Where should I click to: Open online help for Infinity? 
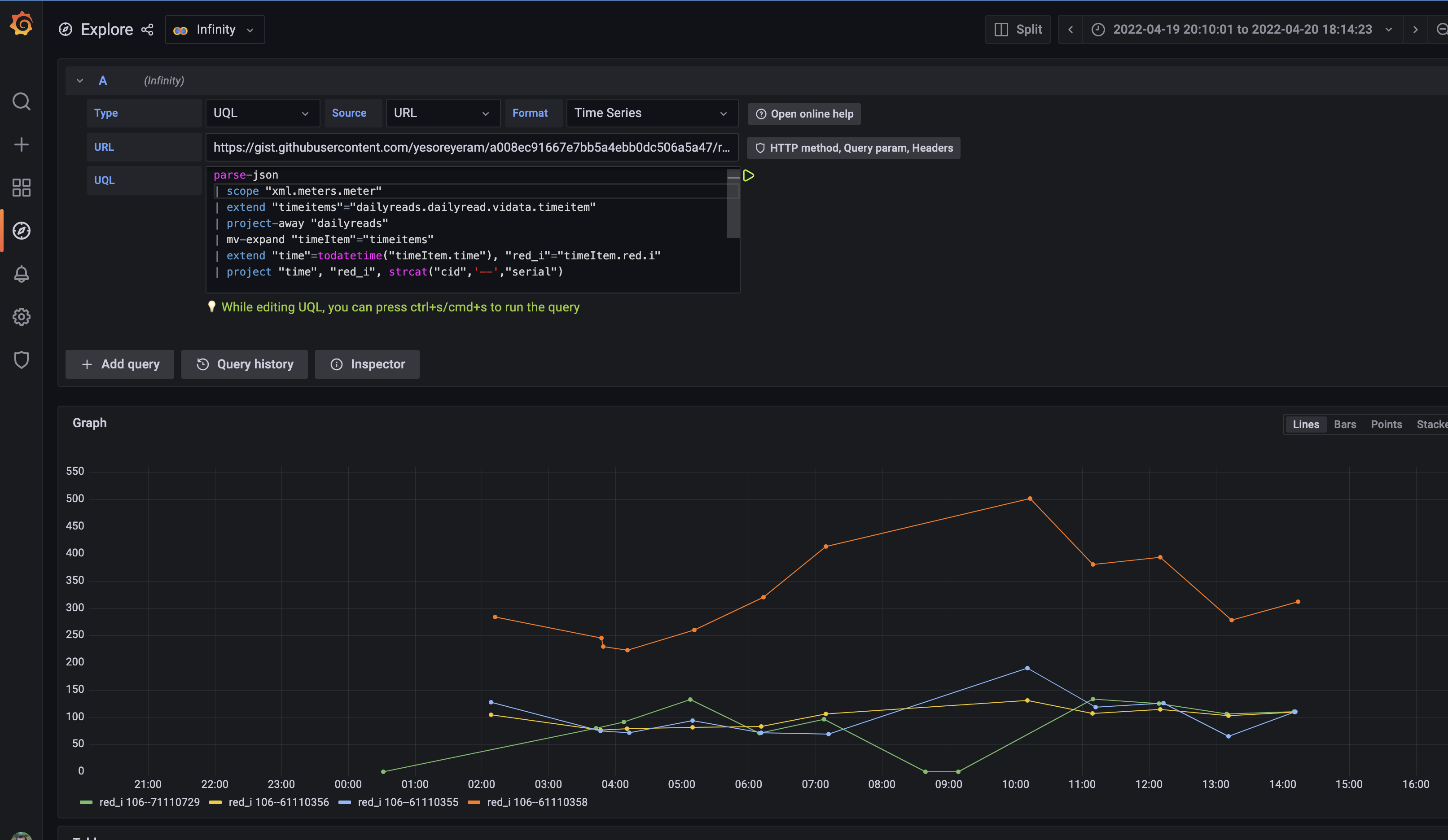(x=803, y=114)
